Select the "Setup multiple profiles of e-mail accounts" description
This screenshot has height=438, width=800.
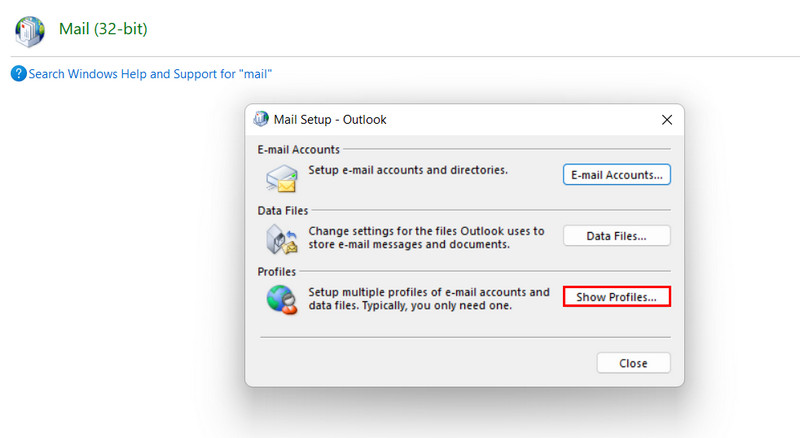pos(429,299)
